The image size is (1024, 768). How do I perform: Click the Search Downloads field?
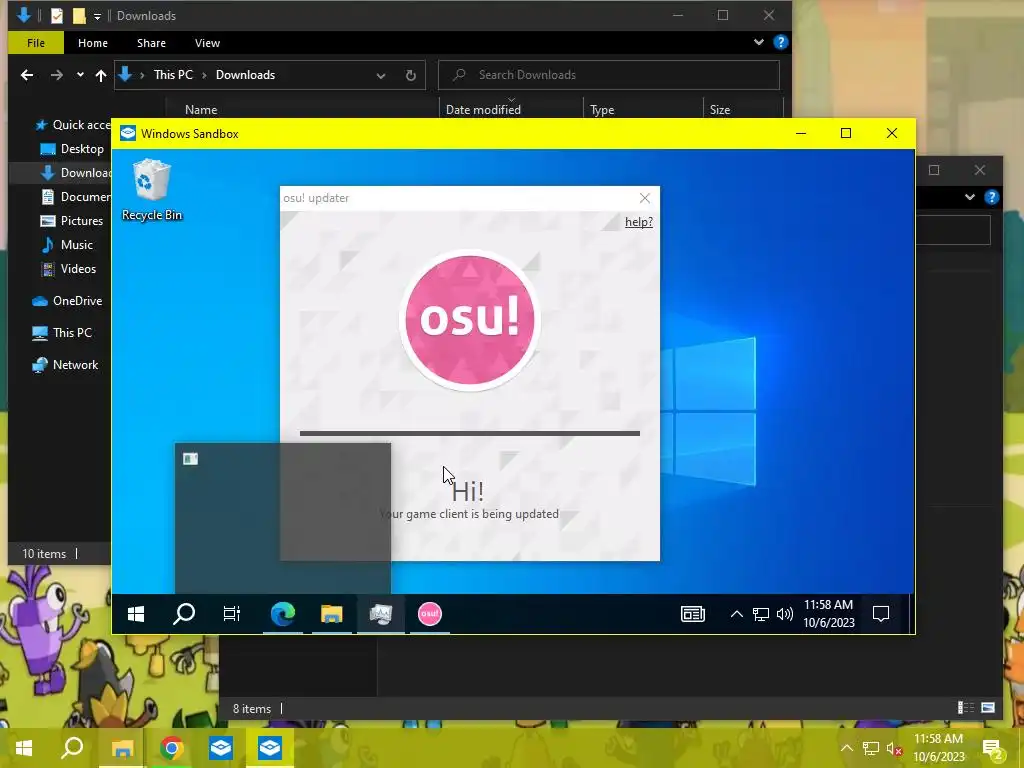(609, 75)
